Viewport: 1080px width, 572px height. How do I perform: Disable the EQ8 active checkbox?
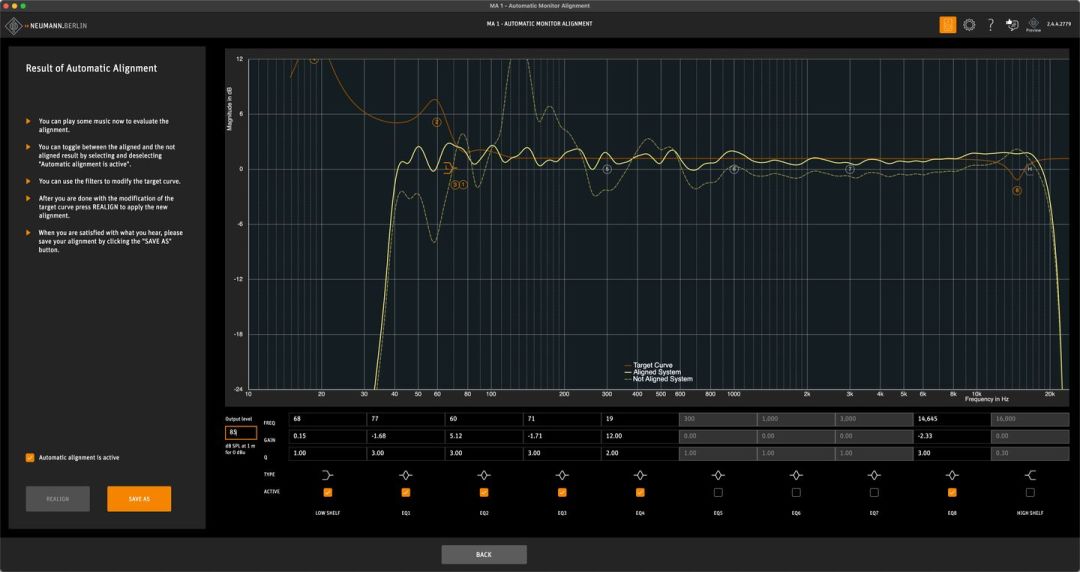[952, 492]
